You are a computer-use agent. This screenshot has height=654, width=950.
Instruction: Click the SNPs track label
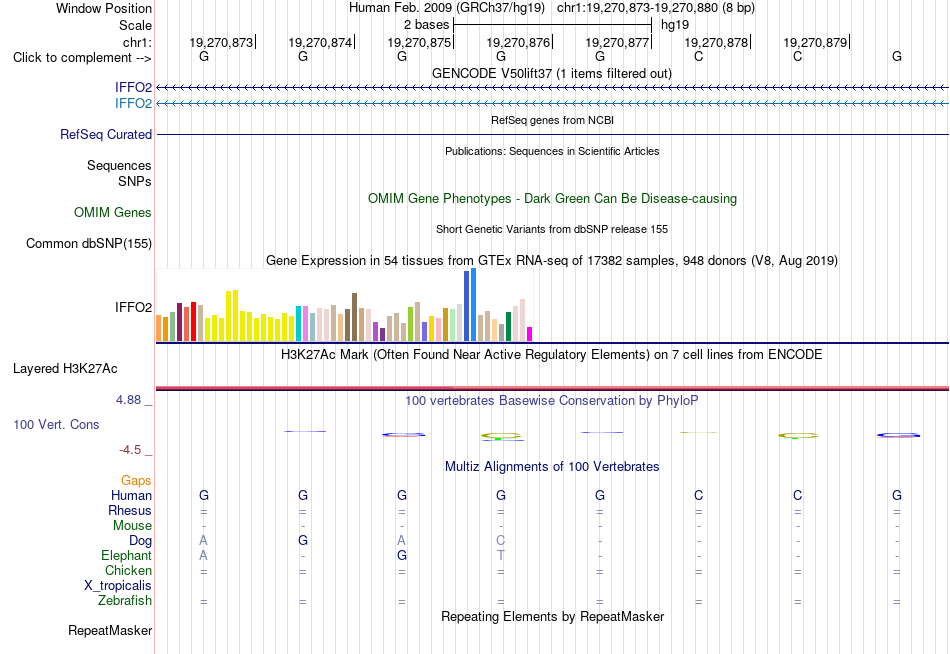pos(135,181)
